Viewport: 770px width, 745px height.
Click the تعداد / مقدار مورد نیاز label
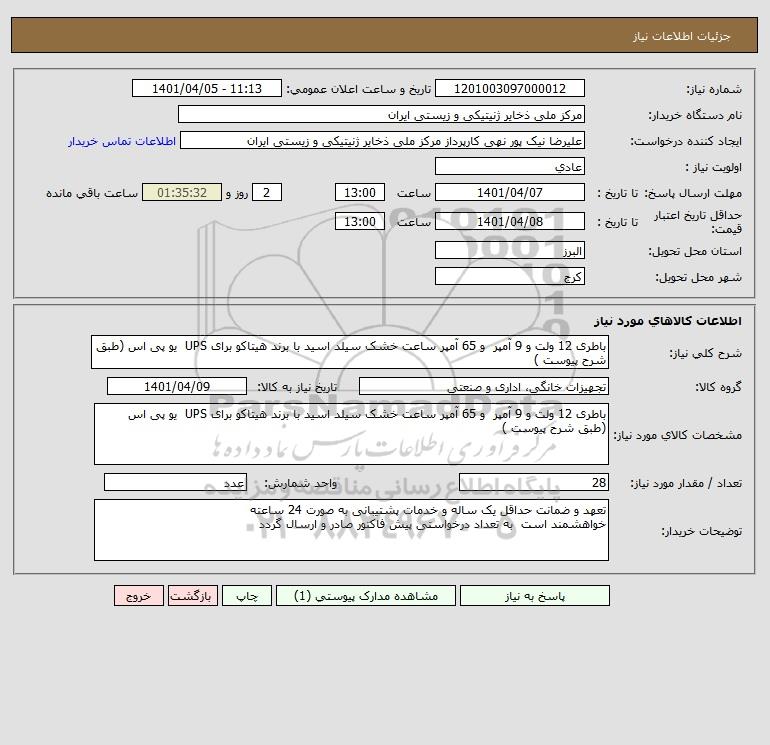click(686, 483)
